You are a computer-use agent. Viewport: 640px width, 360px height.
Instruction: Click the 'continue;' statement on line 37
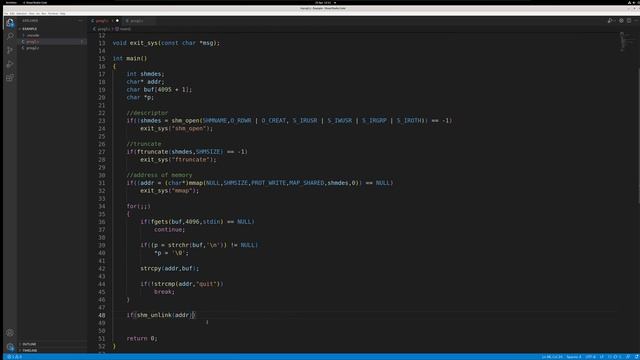tap(169, 230)
